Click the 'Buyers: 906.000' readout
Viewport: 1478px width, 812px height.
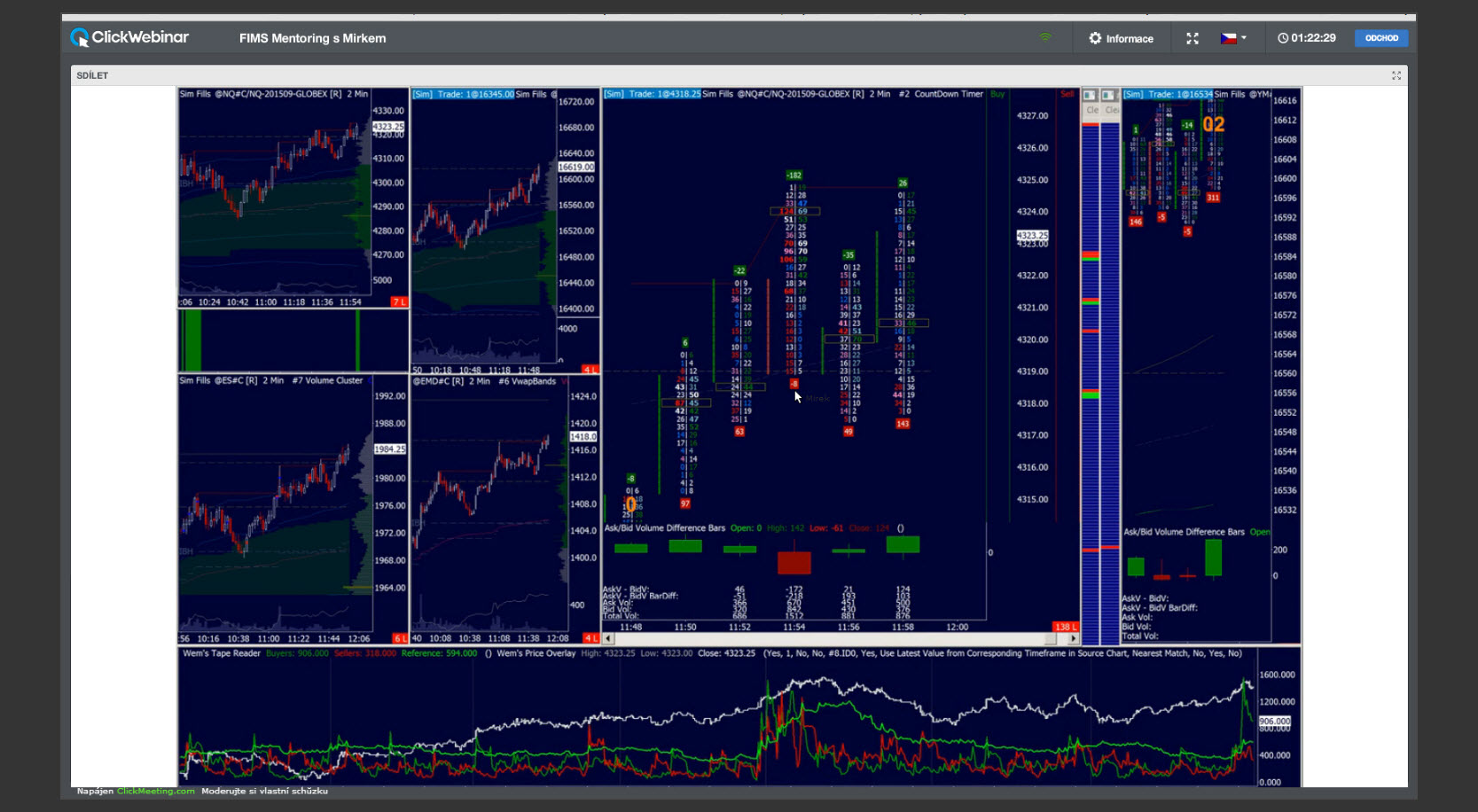pos(297,653)
